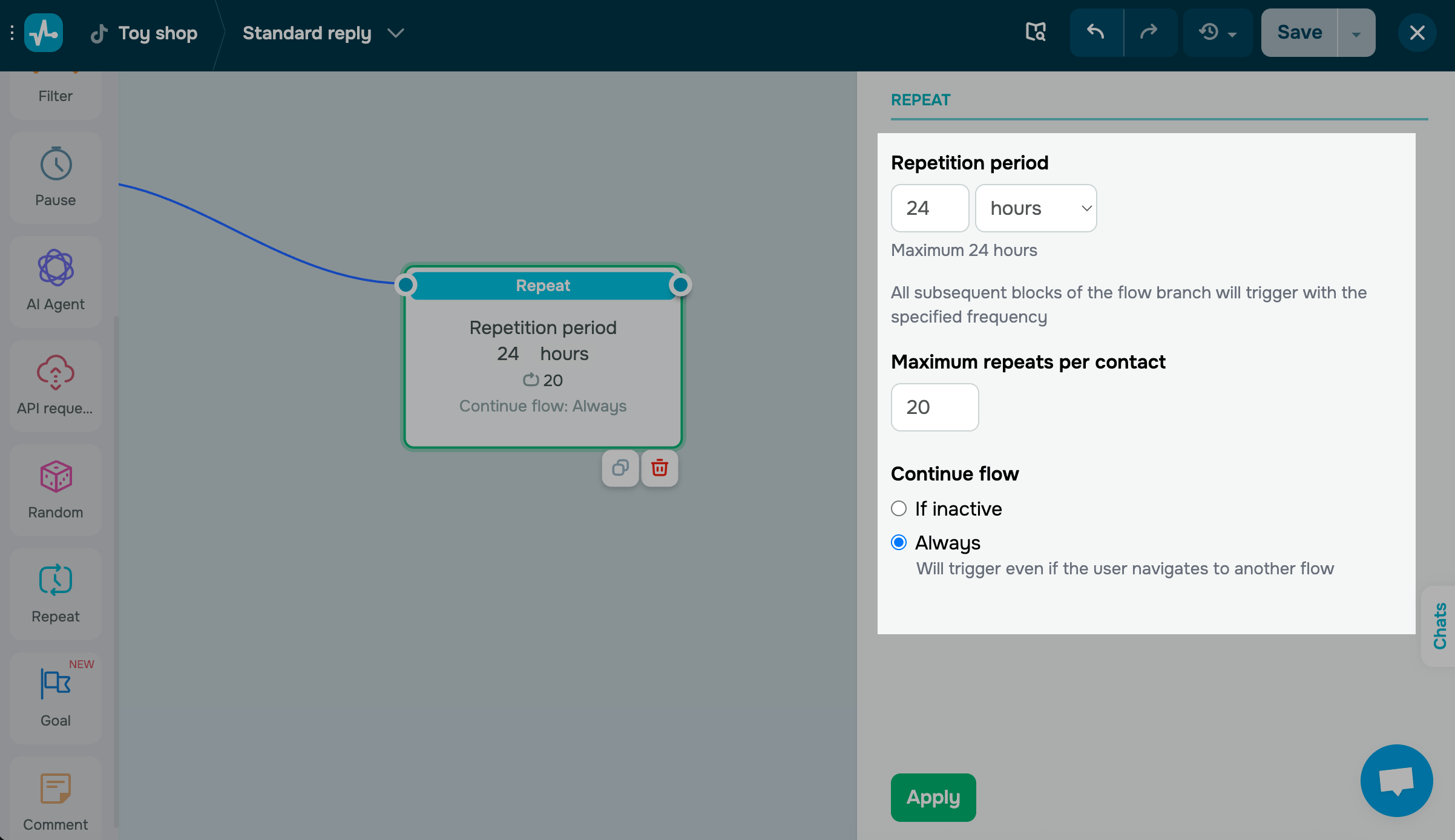Select the AI Agent block
Viewport: 1455px width, 840px height.
tap(55, 281)
